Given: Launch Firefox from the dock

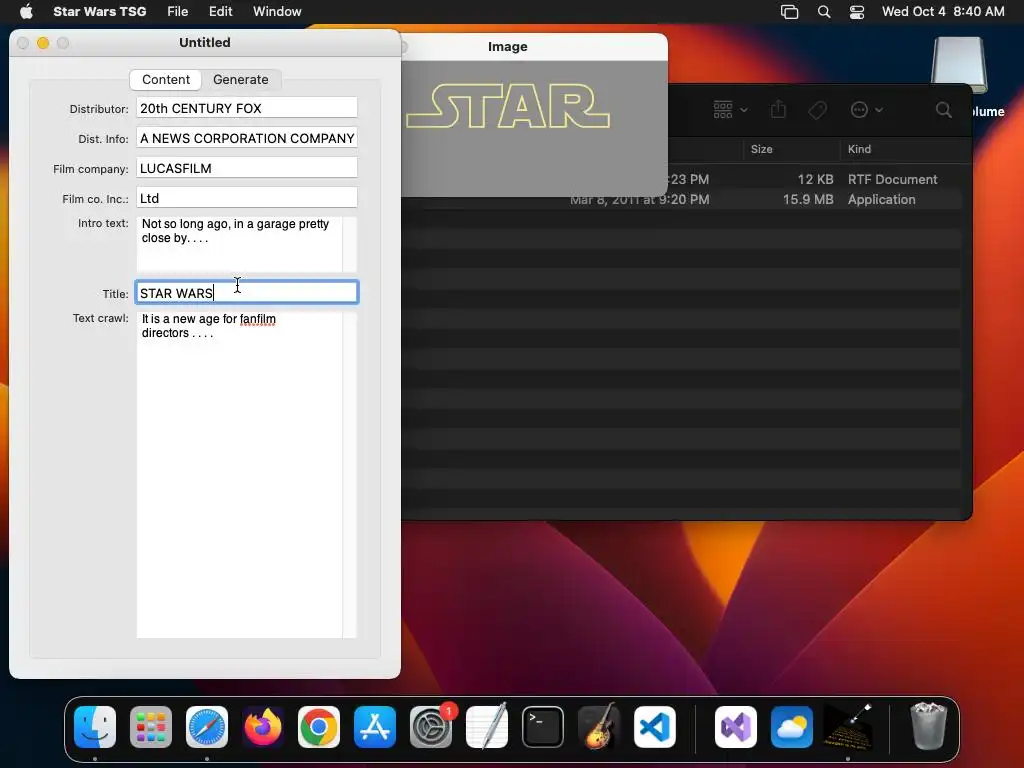Looking at the screenshot, I should click(263, 727).
